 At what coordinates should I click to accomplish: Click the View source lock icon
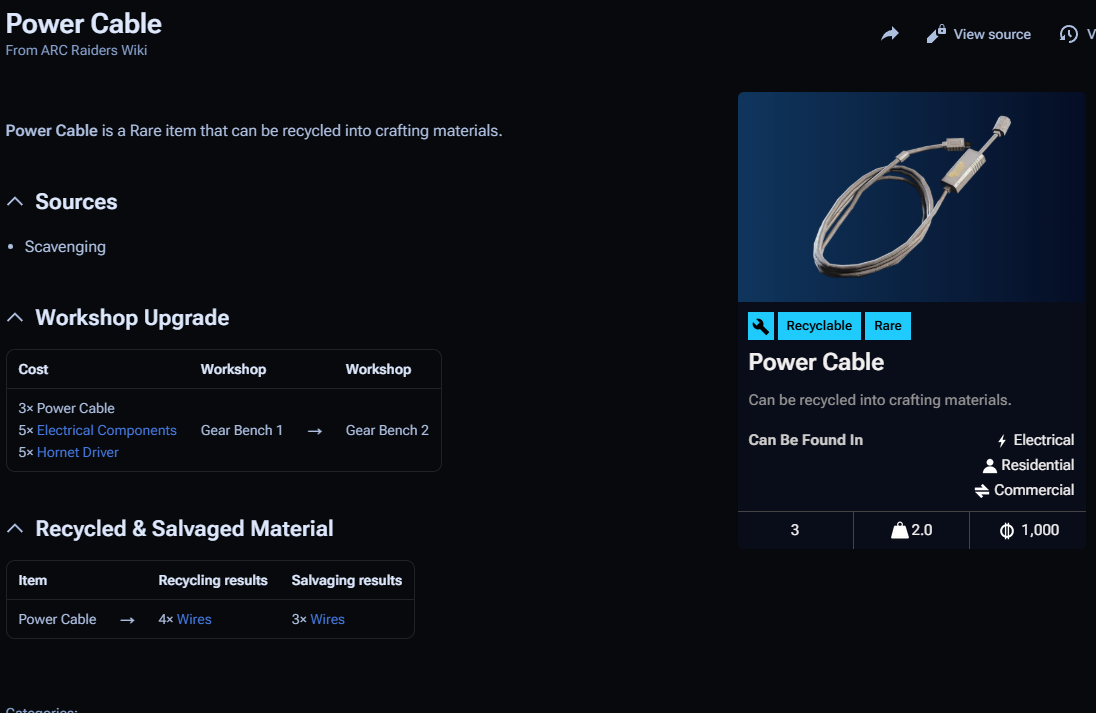point(936,34)
